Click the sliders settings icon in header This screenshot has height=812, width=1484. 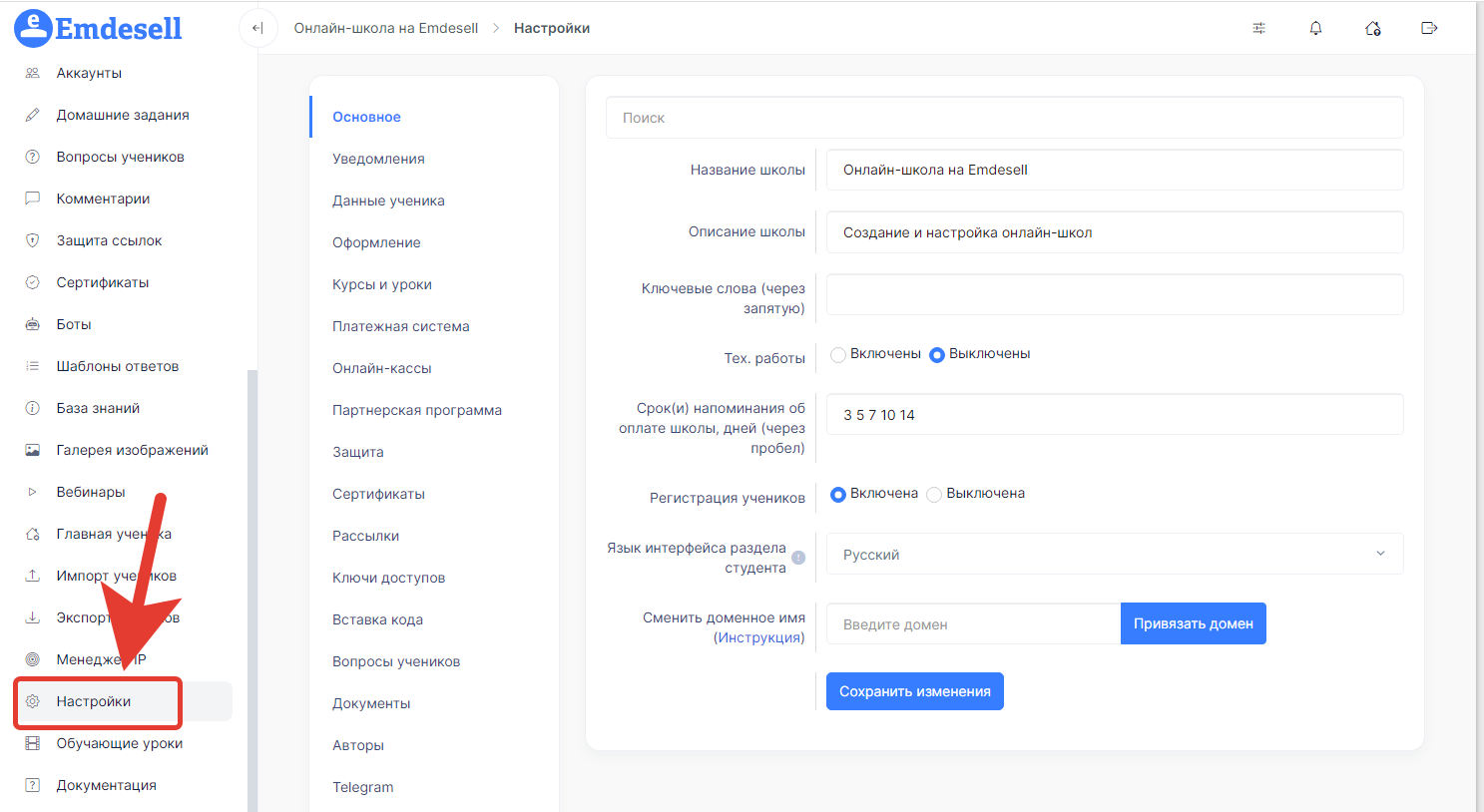(x=1258, y=28)
